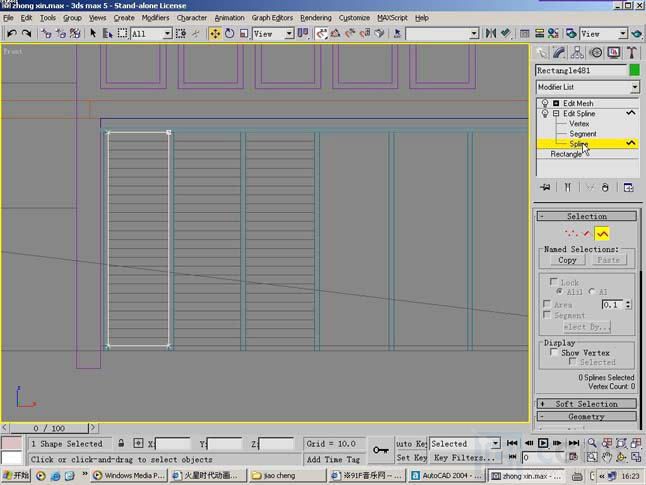Open AutoCAD 2004 from the taskbar

click(x=447, y=476)
